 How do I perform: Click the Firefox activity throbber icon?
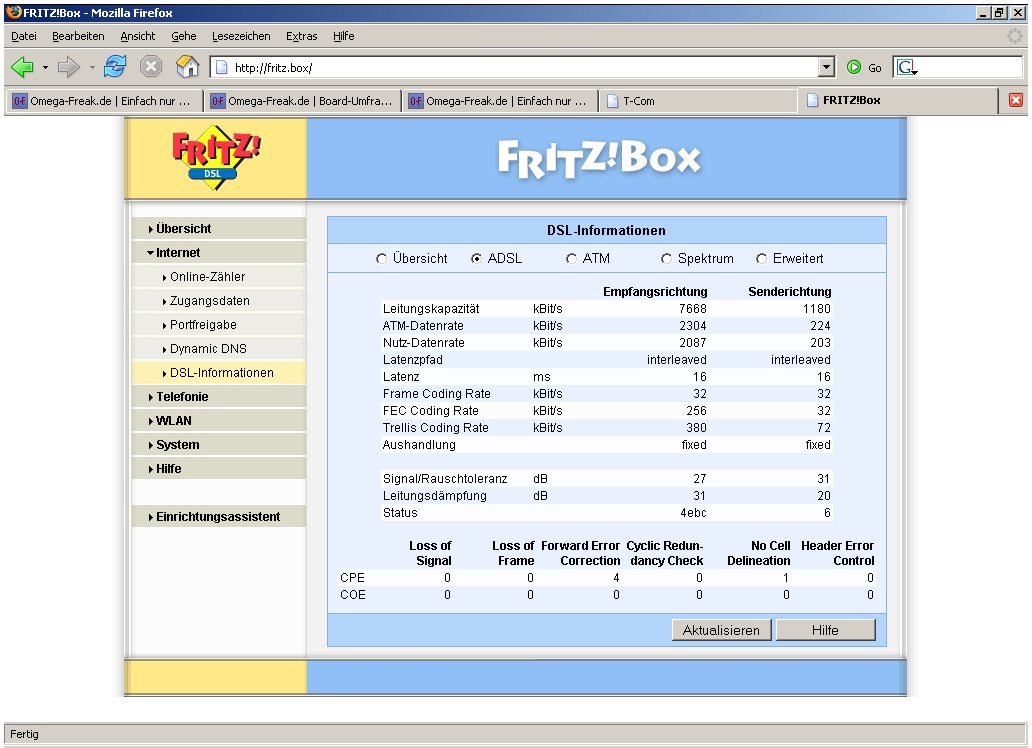click(1014, 36)
